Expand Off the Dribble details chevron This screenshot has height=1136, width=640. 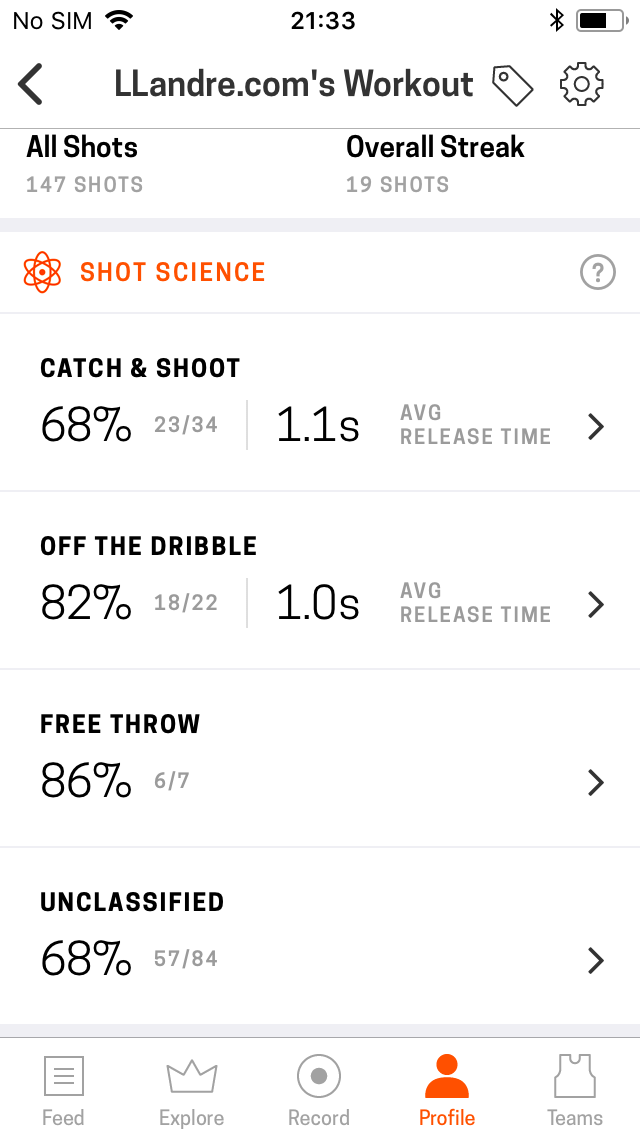click(596, 605)
